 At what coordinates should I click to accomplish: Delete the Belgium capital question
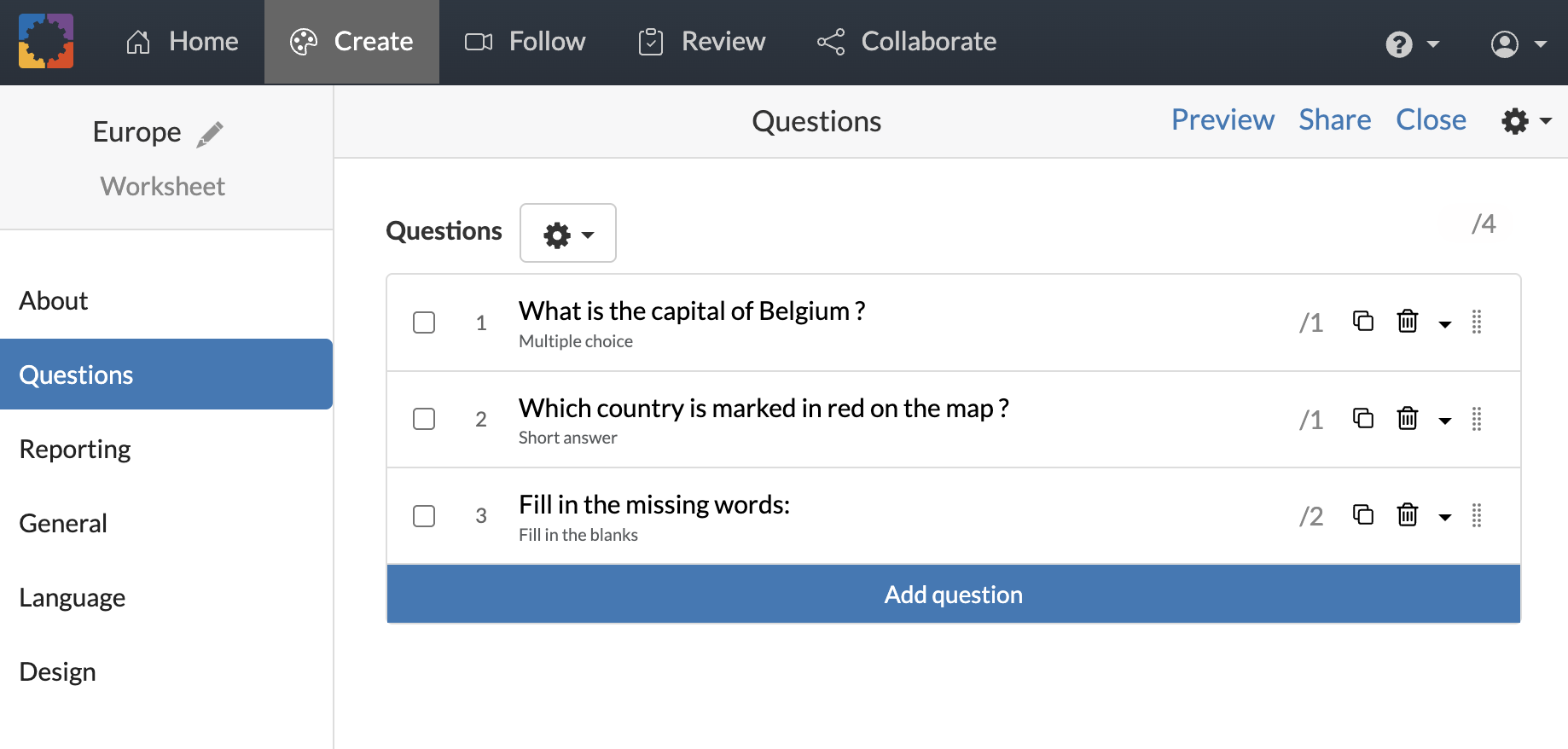click(x=1408, y=321)
